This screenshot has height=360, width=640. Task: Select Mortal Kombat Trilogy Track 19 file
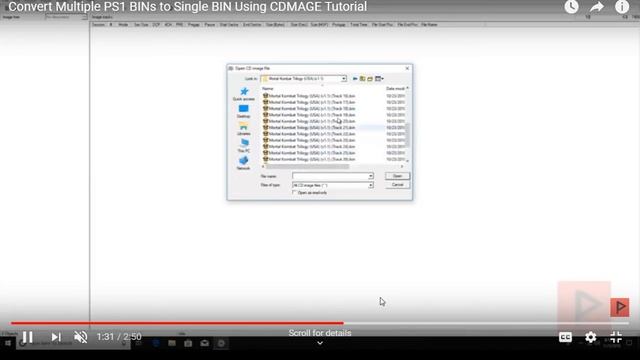tap(309, 115)
